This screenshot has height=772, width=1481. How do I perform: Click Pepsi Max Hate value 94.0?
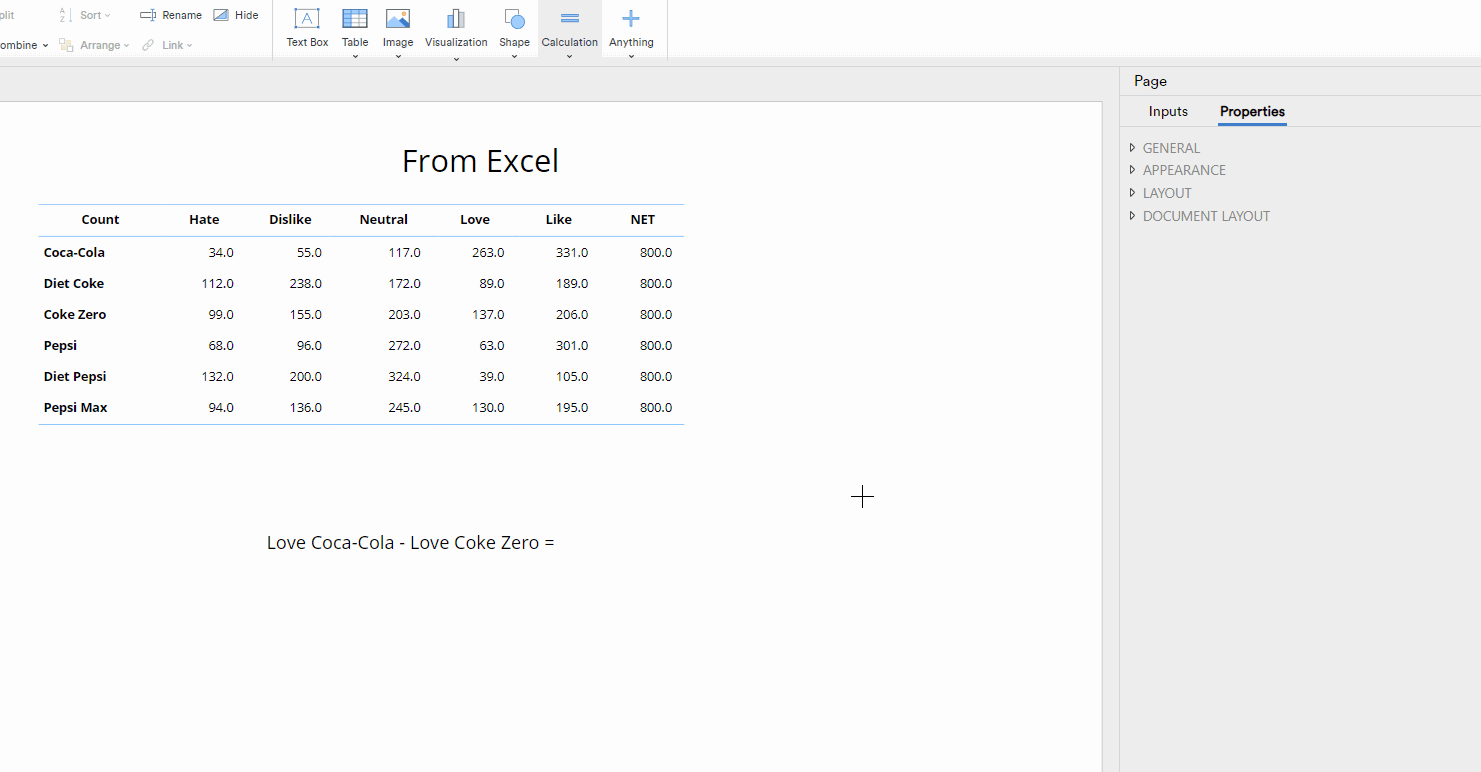pos(220,408)
